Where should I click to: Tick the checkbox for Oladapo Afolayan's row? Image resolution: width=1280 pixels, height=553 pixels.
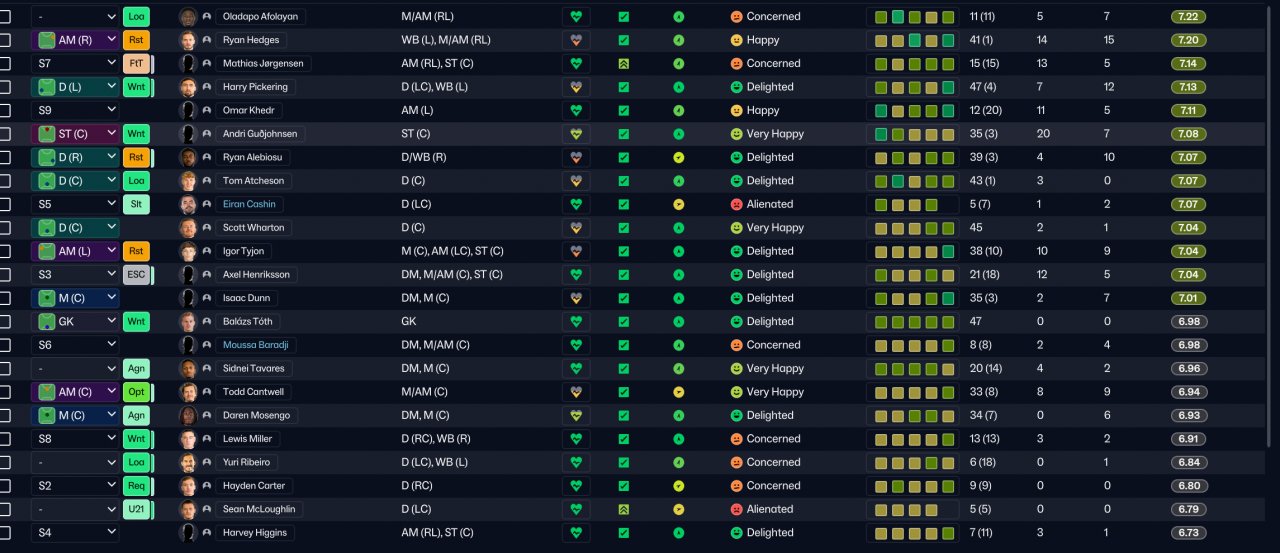[x=5, y=17]
